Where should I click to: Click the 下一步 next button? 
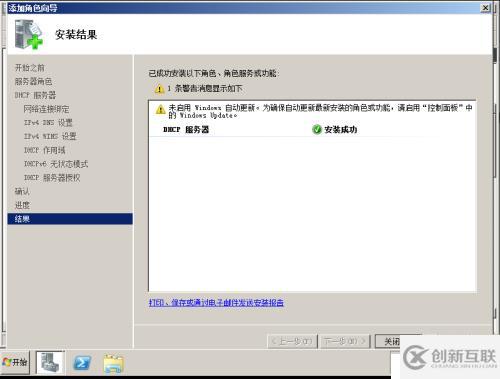tap(345, 341)
